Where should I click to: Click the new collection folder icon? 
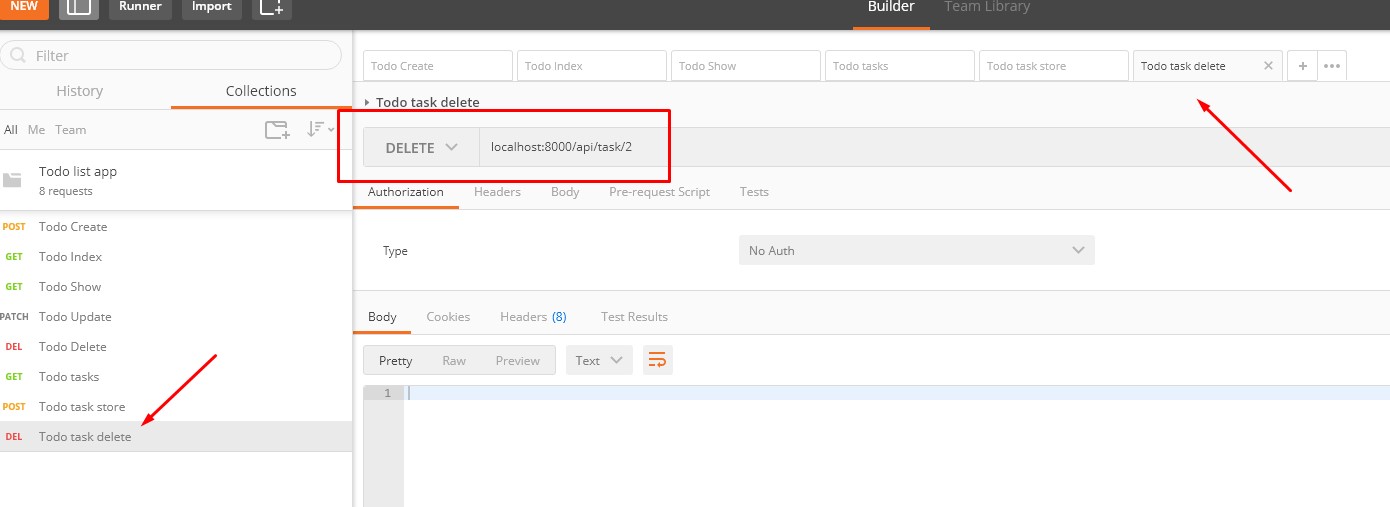(277, 129)
